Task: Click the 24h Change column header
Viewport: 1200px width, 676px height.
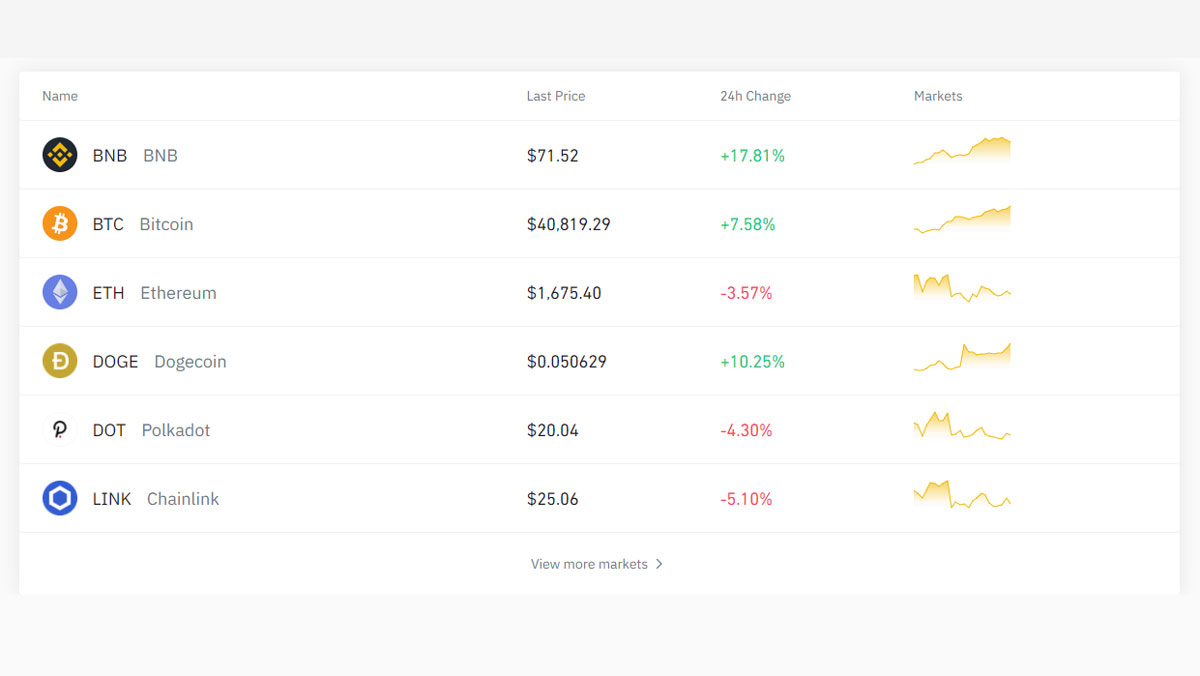Action: pos(755,96)
